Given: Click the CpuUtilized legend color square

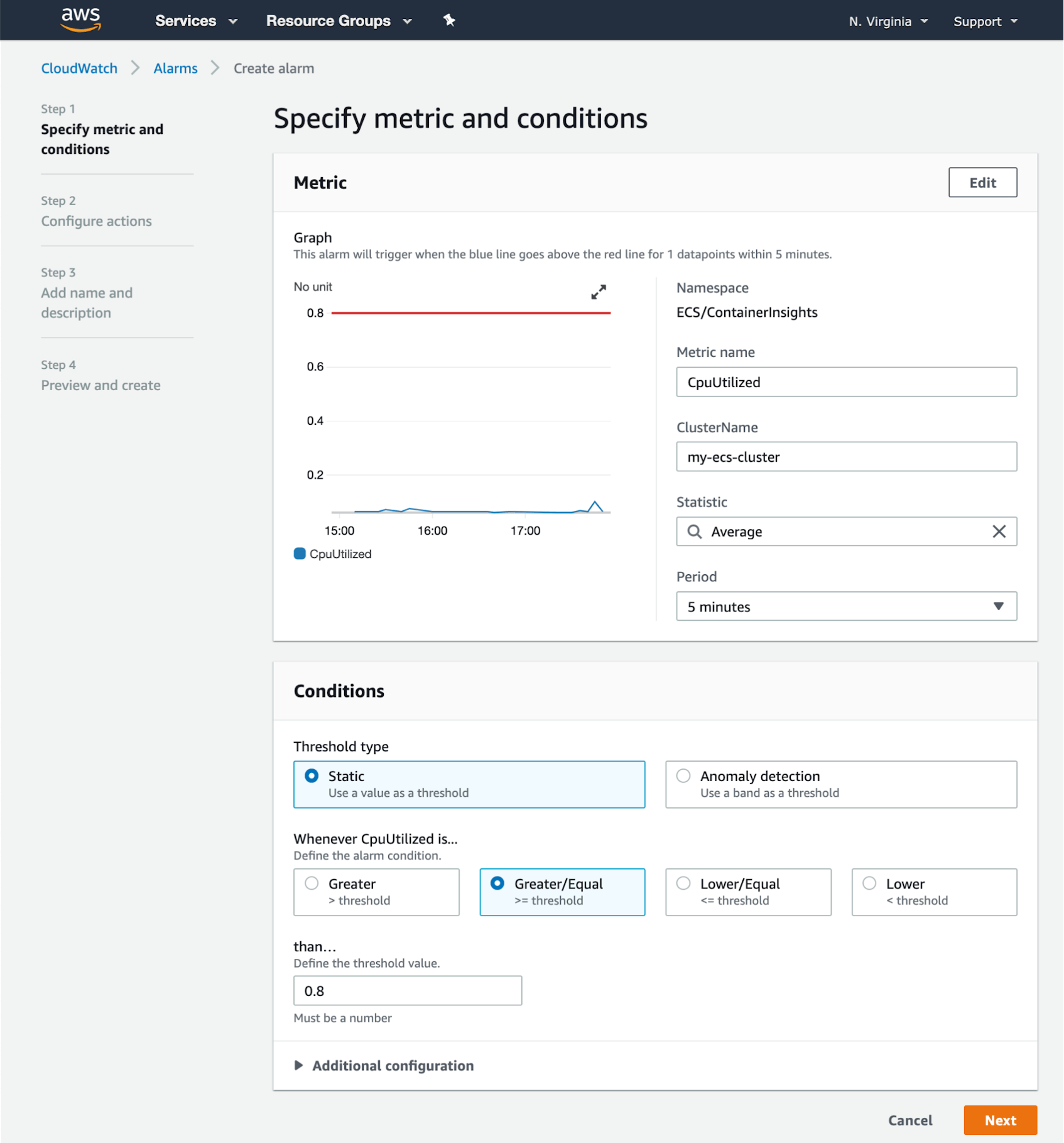Looking at the screenshot, I should 300,554.
